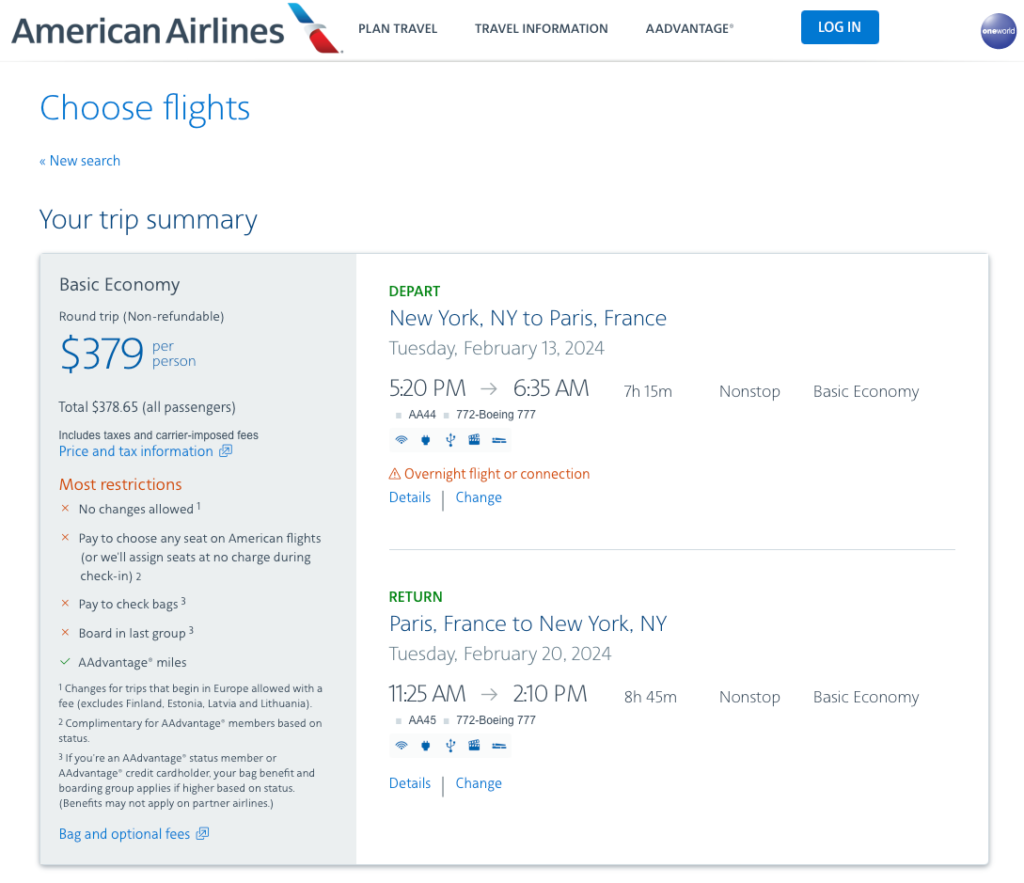Viewport: 1024px width, 883px height.
Task: Expand Details for the departing flight
Action: pyautogui.click(x=410, y=497)
